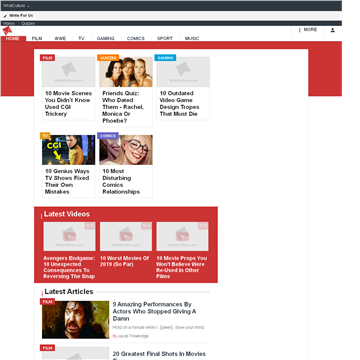Viewport: 360px width, 360px height.
Task: Click the WhatCulture red logo
Action: tap(7, 31)
